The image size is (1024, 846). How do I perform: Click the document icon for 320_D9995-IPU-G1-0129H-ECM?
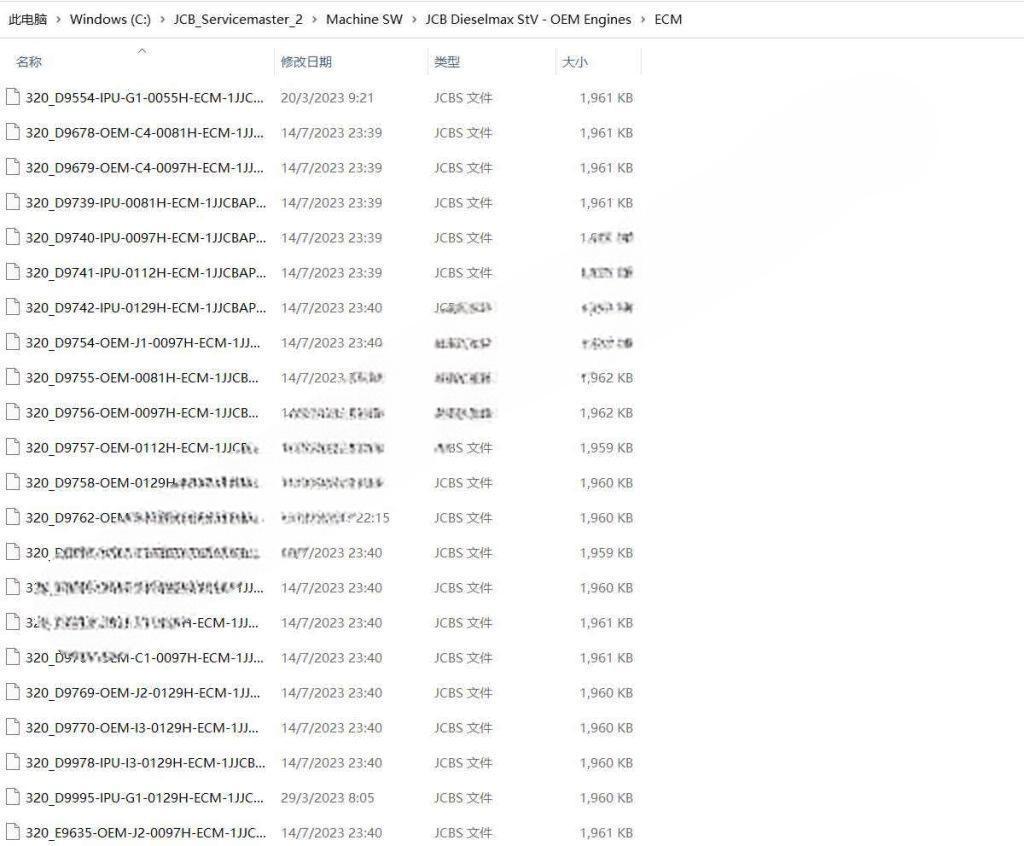(14, 797)
